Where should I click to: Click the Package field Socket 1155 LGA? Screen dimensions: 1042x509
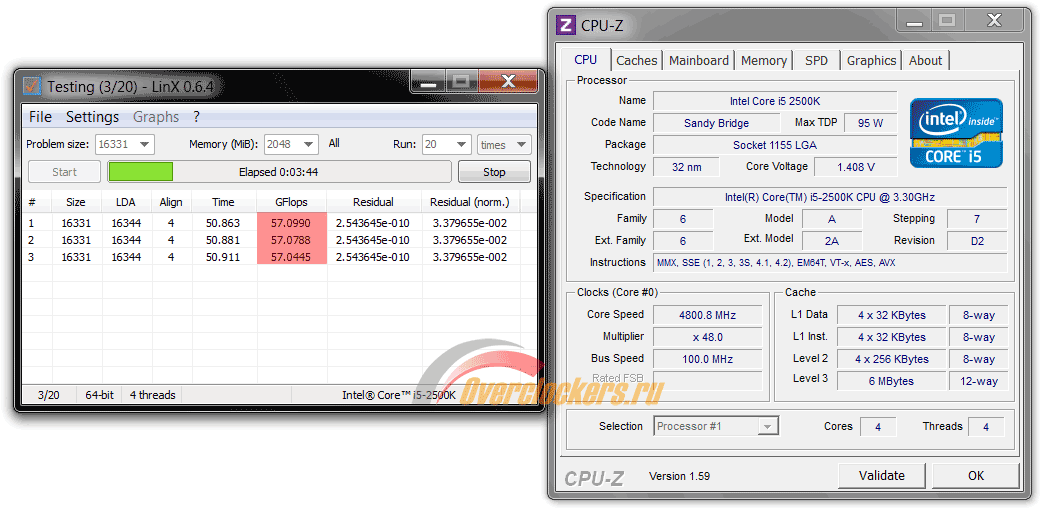pos(775,145)
